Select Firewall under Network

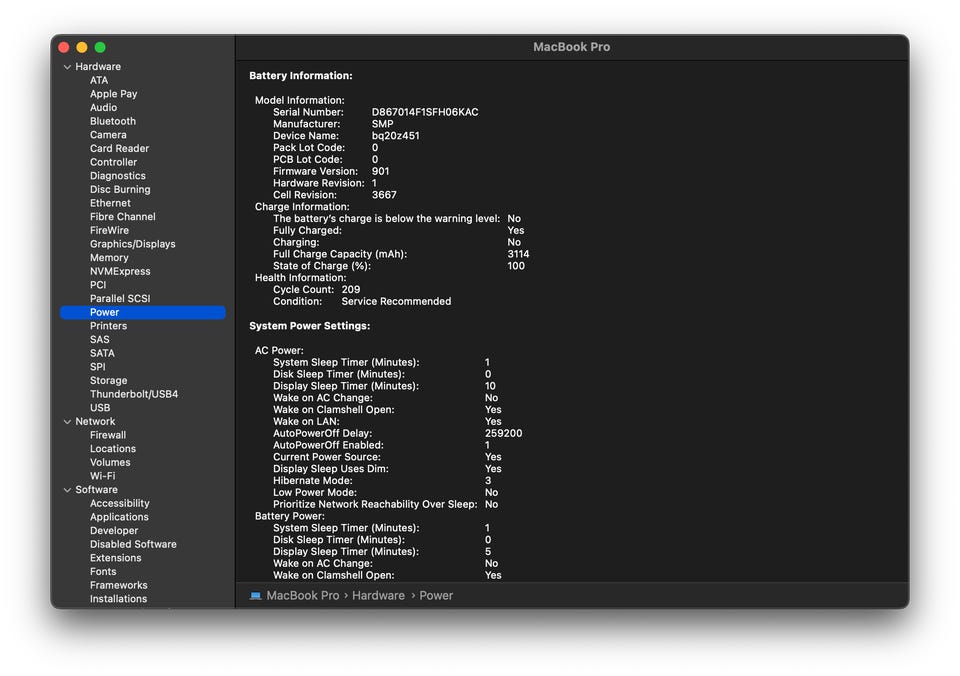pyautogui.click(x=108, y=435)
